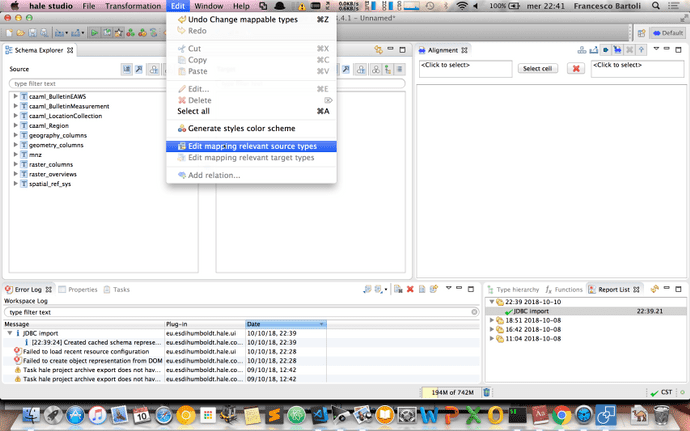The height and width of the screenshot is (431, 690).
Task: Click the garbage collector trash icon
Action: click(x=487, y=393)
